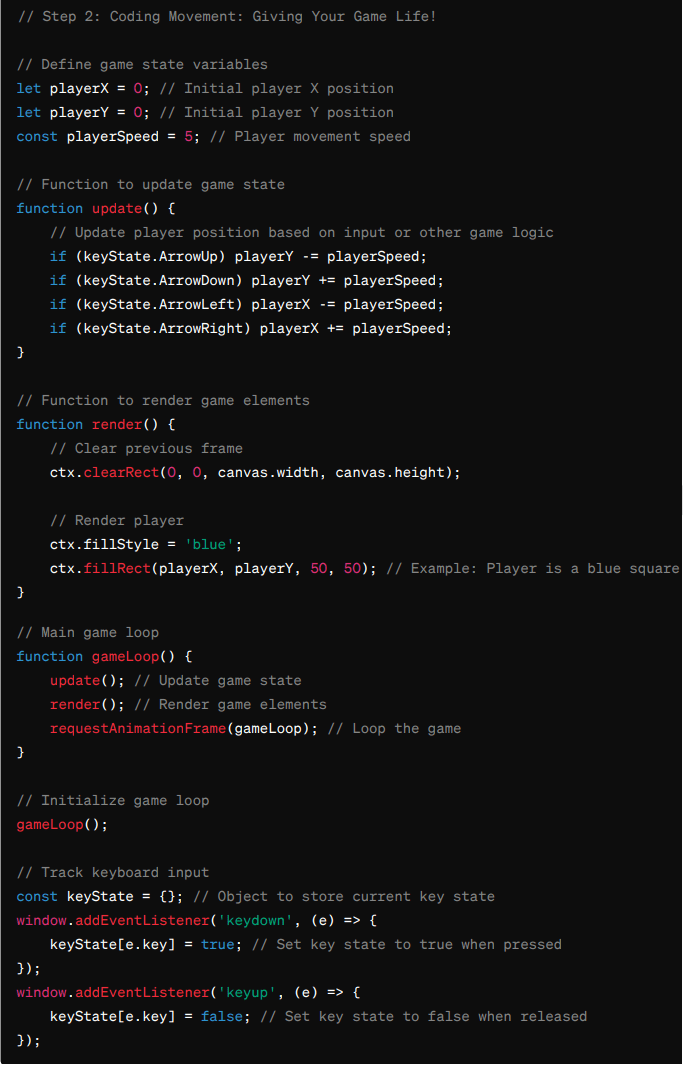Place cursor on function update() line
This screenshot has height=1067, width=683.
(95, 208)
